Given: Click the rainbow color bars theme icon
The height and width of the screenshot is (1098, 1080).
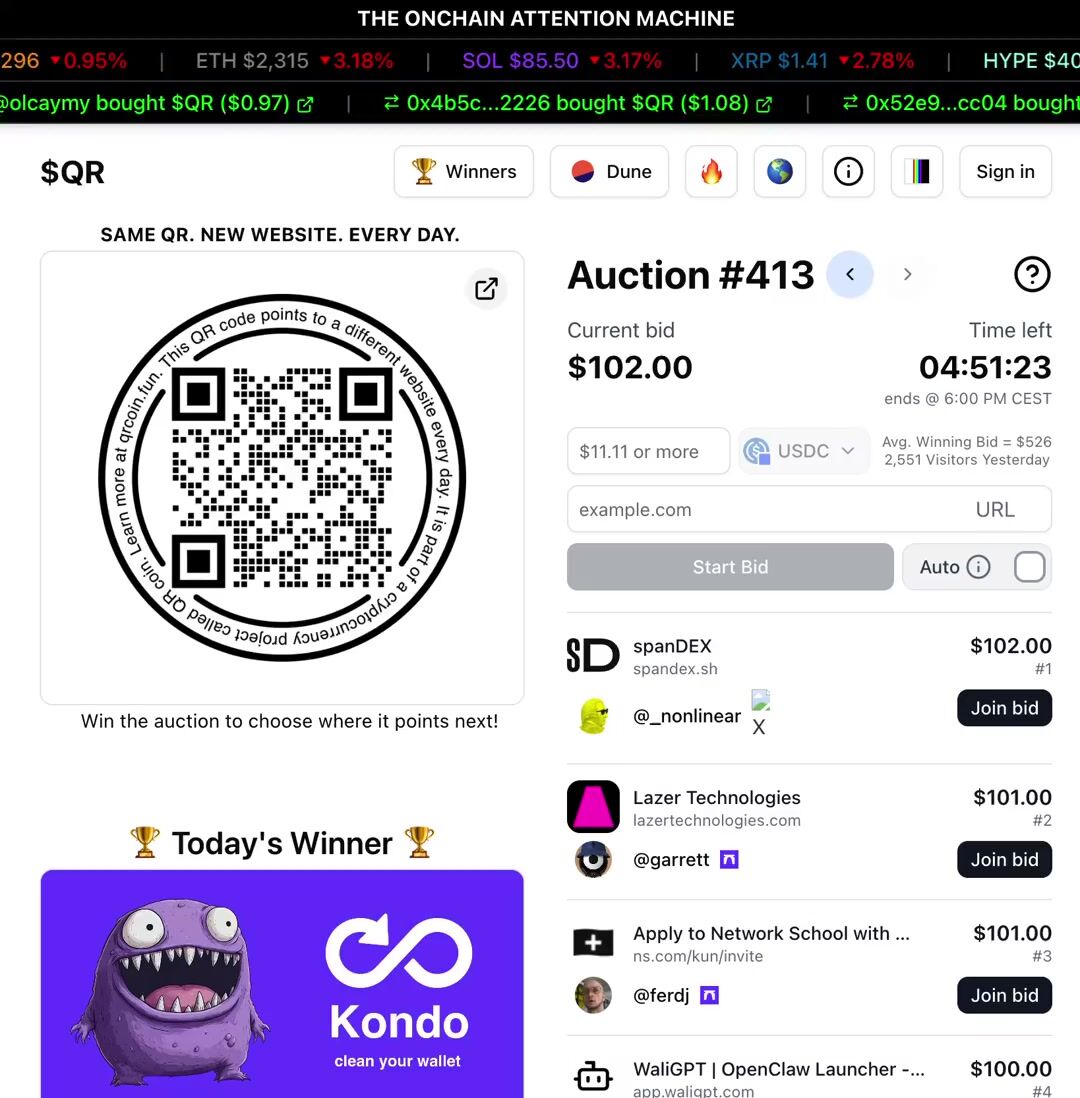Looking at the screenshot, I should click(917, 172).
